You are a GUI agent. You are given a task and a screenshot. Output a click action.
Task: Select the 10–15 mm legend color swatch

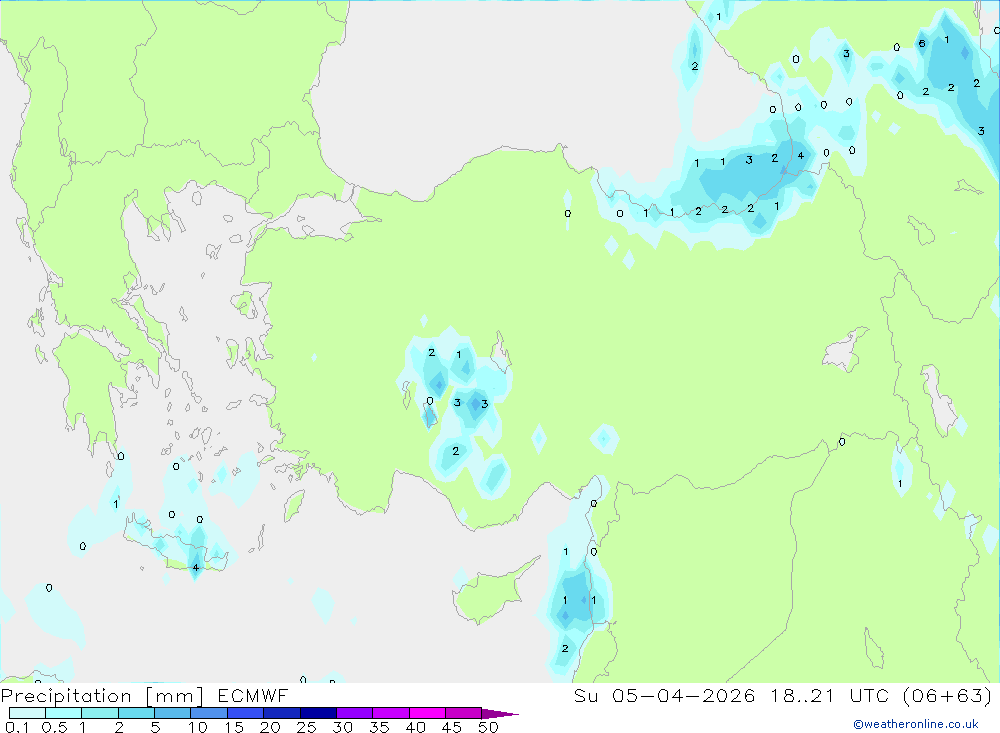[x=209, y=713]
